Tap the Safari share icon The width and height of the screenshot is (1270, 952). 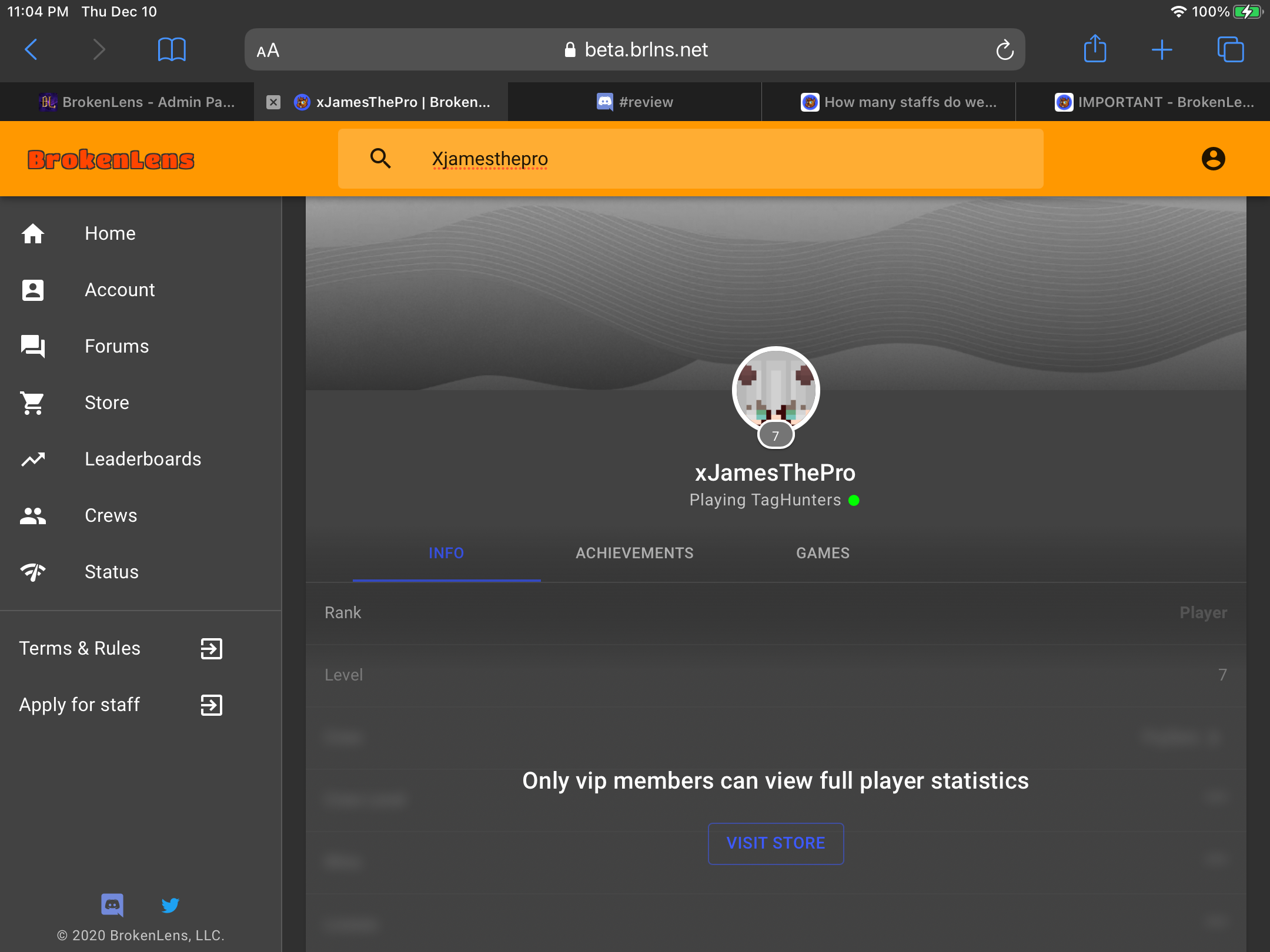click(x=1095, y=49)
